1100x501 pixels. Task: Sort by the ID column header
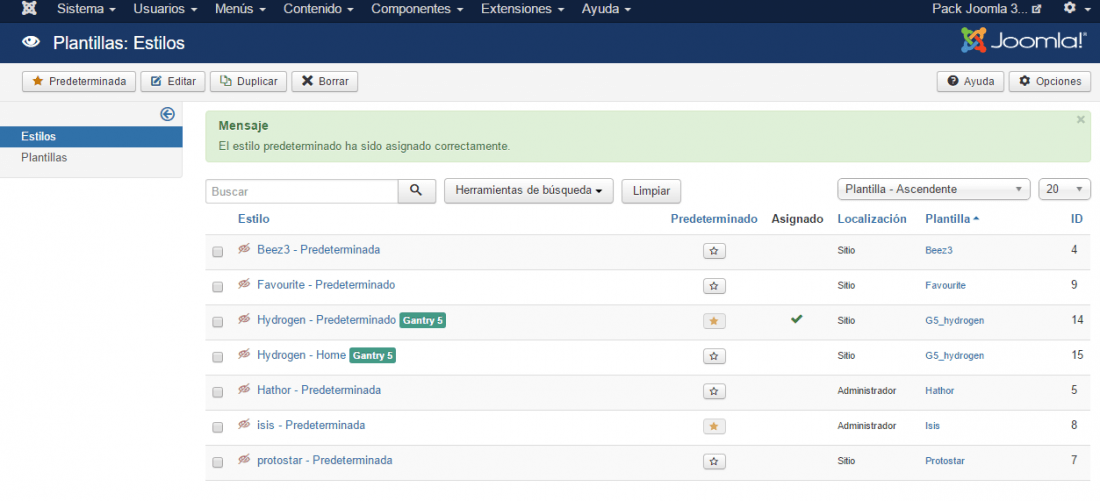point(1077,219)
